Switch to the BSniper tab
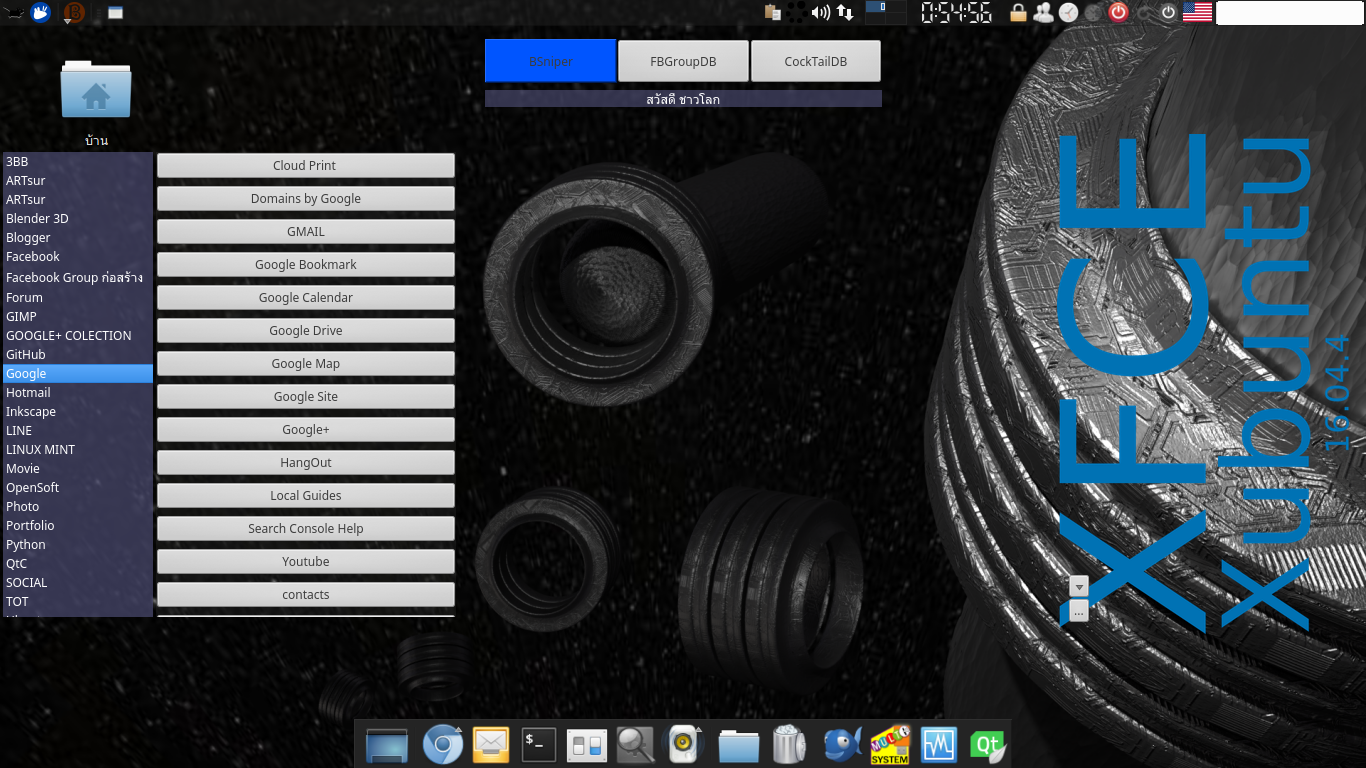The height and width of the screenshot is (768, 1366). (x=550, y=61)
